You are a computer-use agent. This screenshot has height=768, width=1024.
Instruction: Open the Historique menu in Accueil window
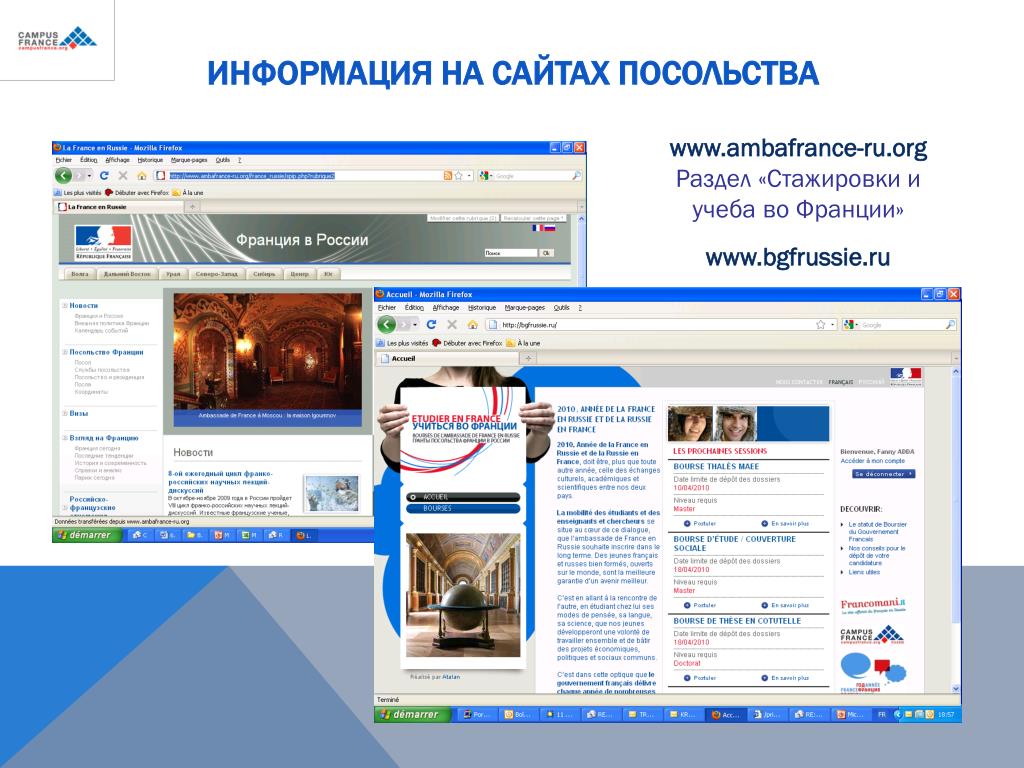482,308
